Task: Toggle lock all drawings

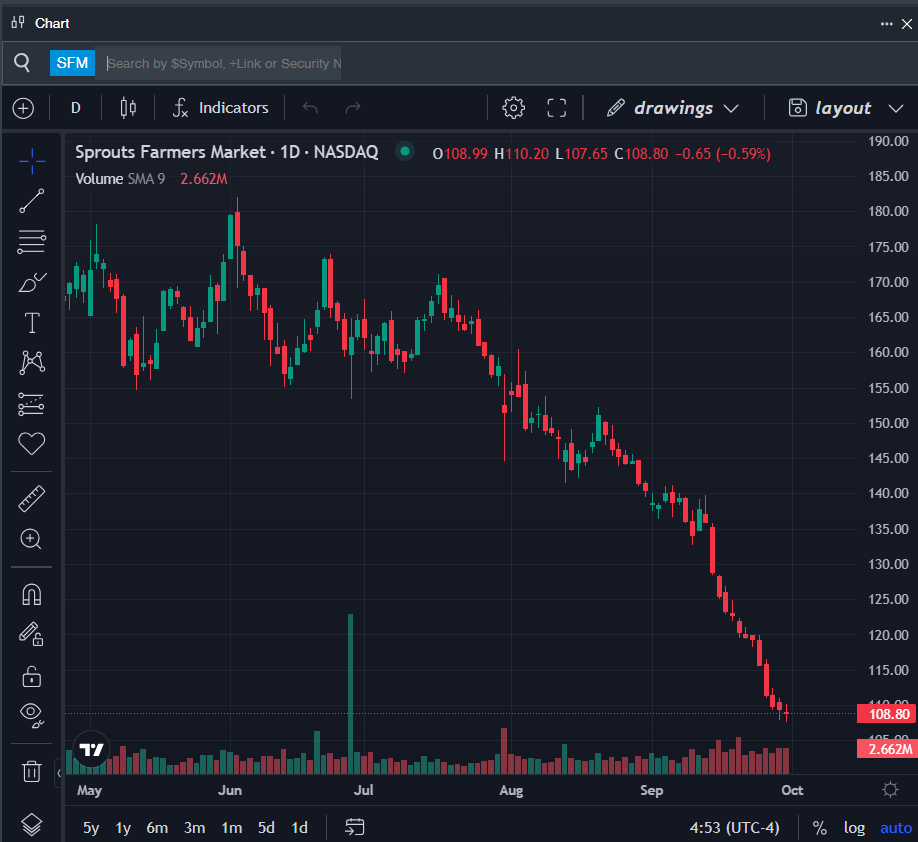Action: point(32,676)
